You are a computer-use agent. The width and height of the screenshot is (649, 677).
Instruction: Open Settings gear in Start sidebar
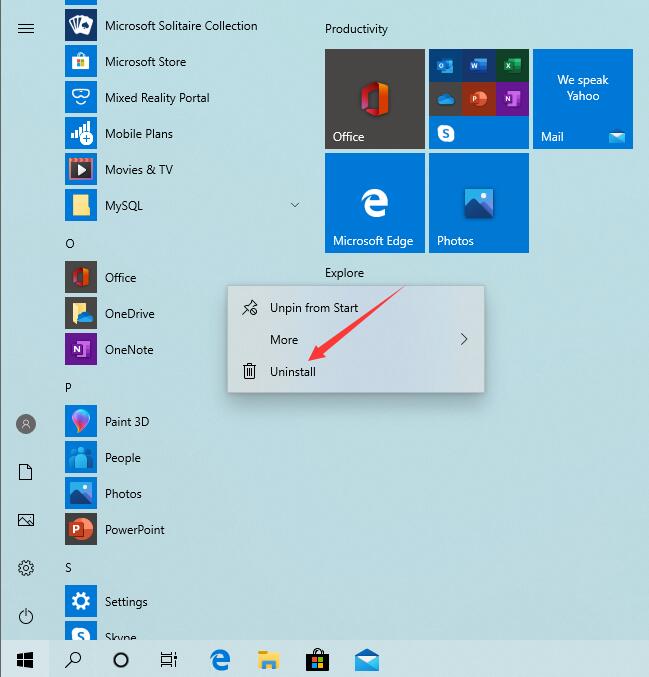pos(26,568)
